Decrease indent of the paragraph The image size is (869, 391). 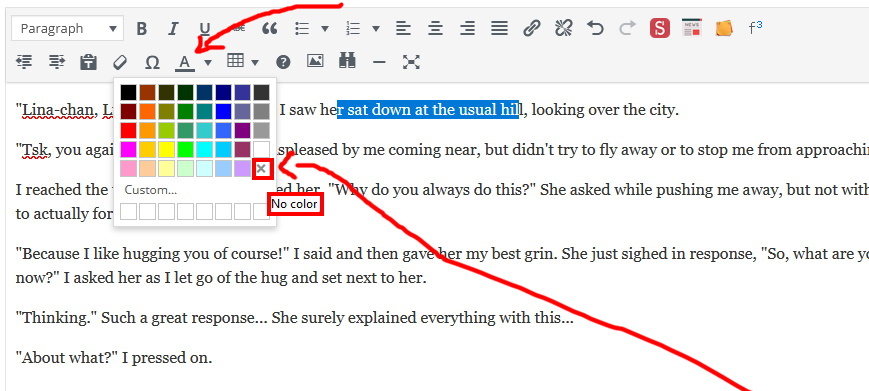coord(24,62)
